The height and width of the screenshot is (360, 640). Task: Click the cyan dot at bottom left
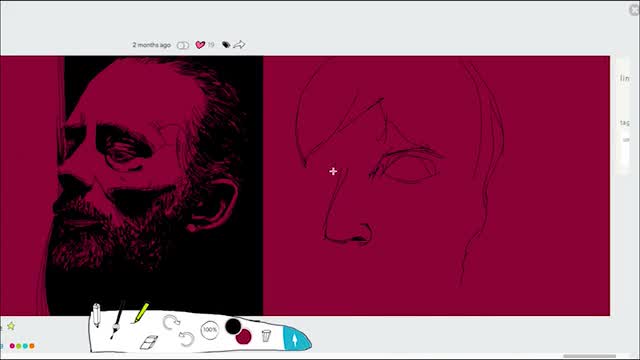click(x=25, y=346)
